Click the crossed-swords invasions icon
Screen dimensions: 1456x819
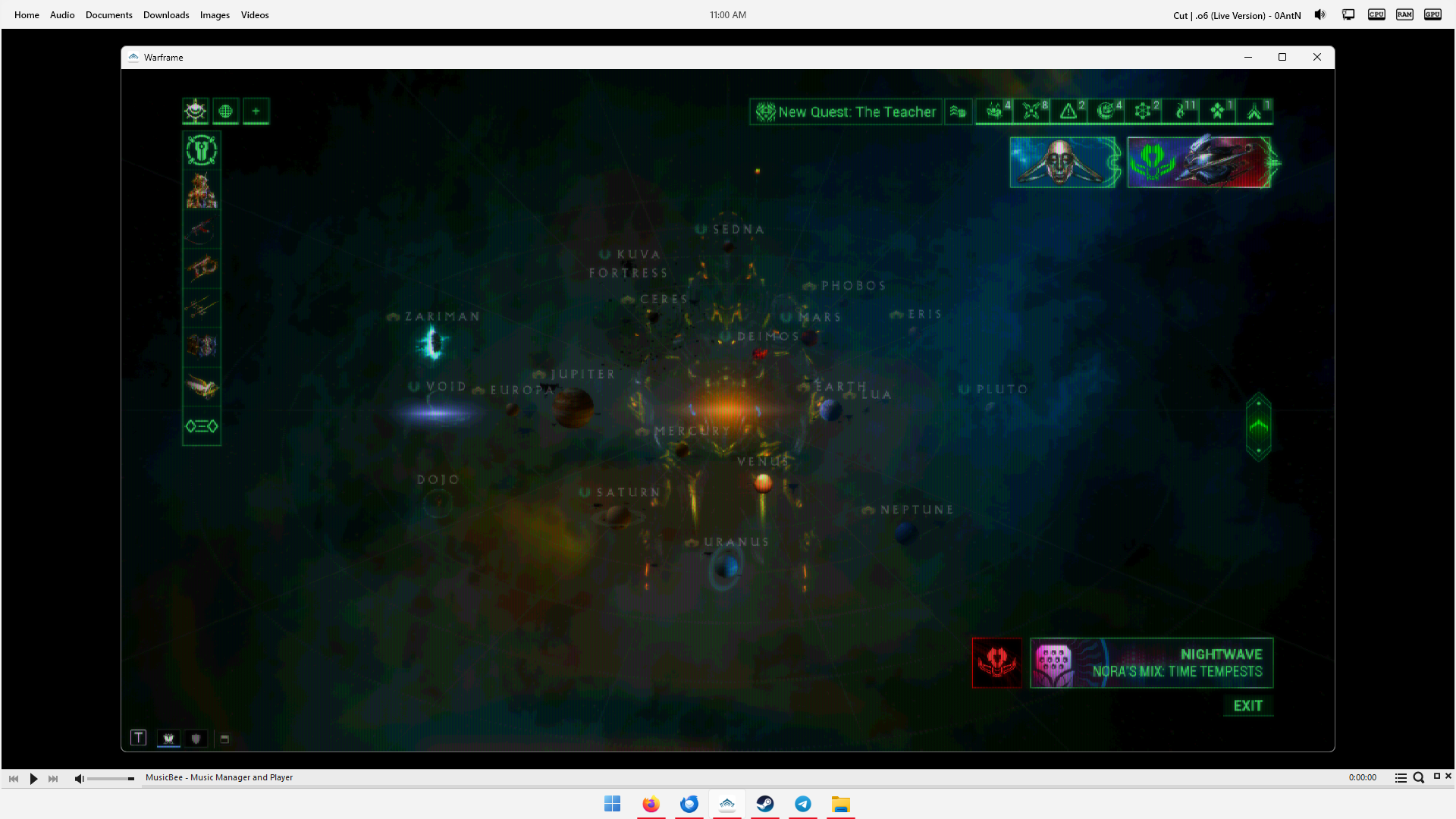[1031, 111]
